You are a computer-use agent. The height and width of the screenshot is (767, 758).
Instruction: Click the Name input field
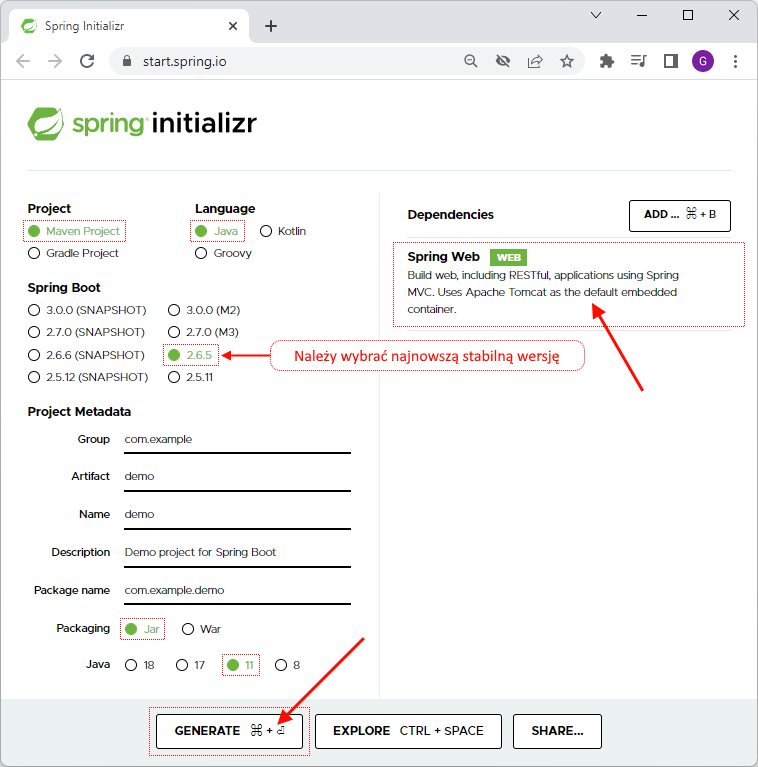[237, 516]
